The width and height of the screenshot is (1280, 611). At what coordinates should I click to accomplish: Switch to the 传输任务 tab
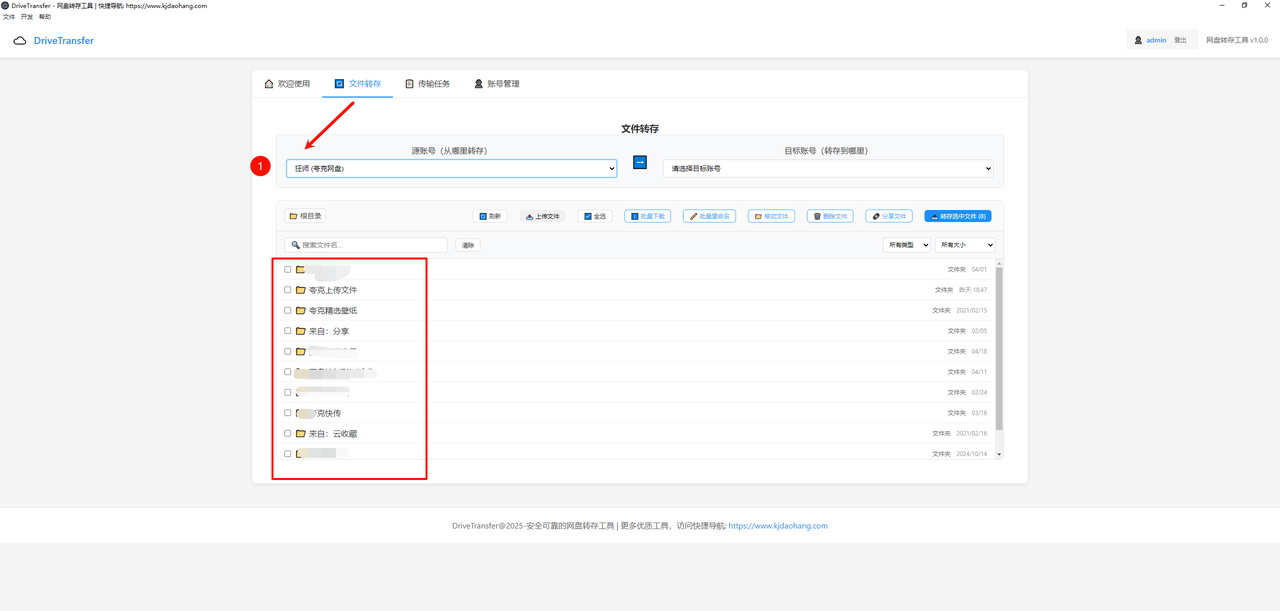[x=427, y=84]
